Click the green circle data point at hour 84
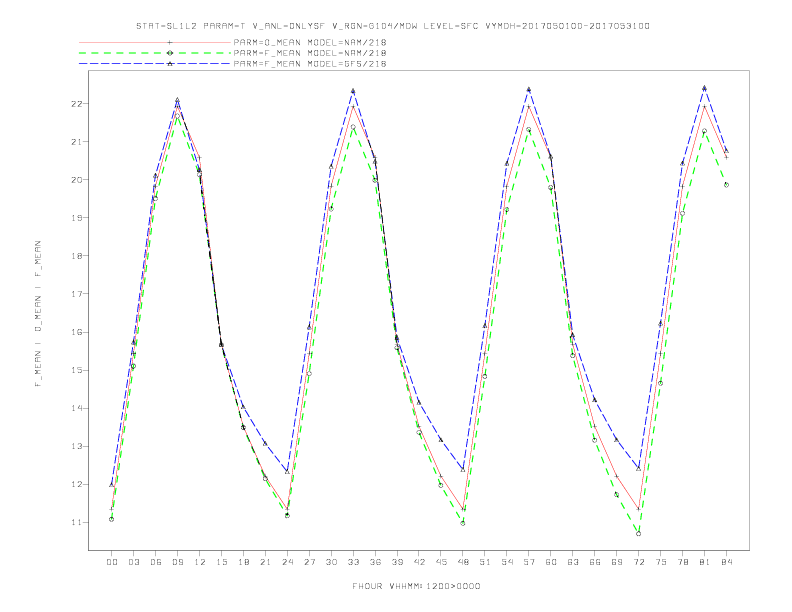 click(x=726, y=185)
